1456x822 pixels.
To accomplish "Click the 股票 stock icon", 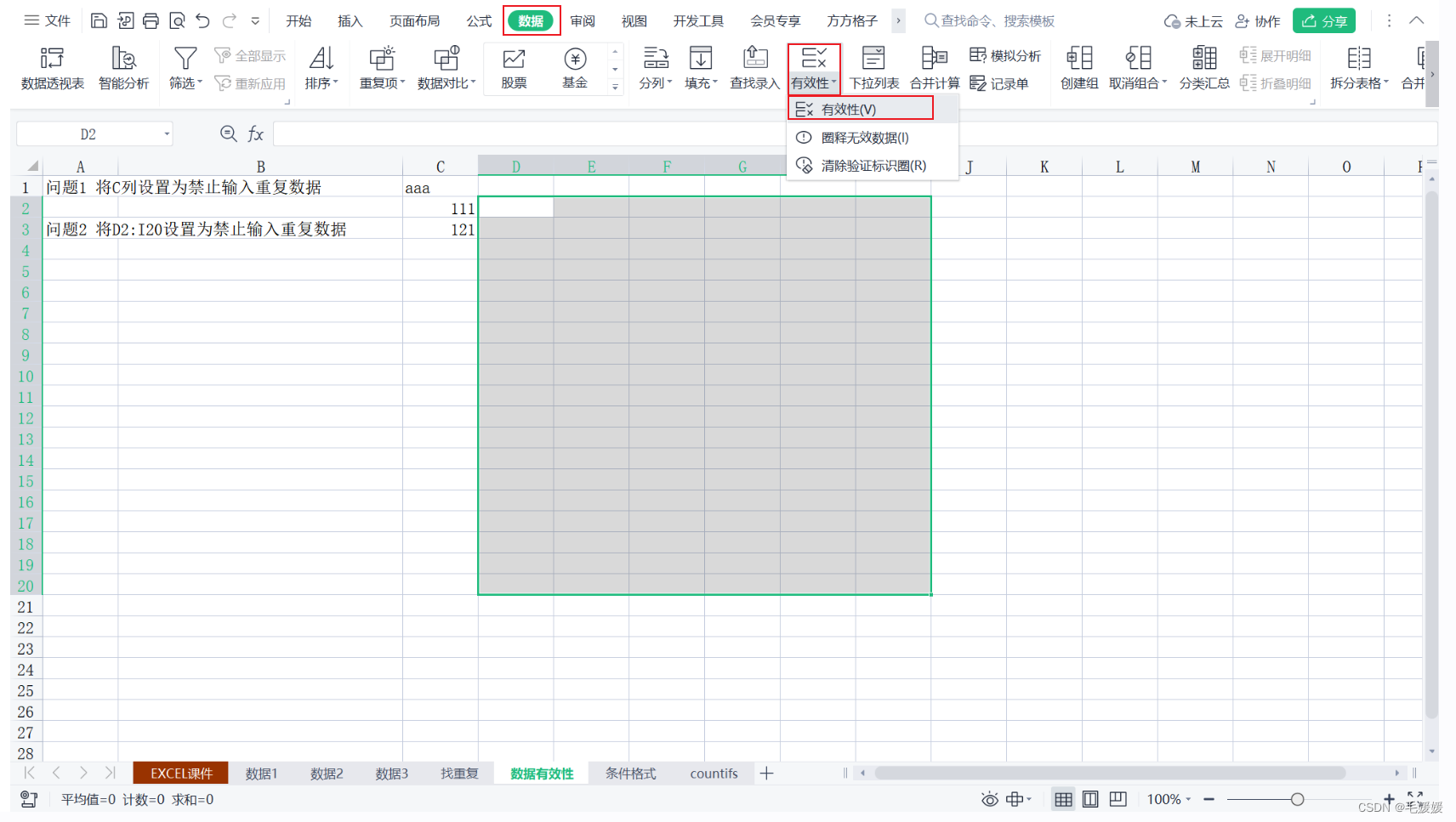I will pyautogui.click(x=514, y=68).
